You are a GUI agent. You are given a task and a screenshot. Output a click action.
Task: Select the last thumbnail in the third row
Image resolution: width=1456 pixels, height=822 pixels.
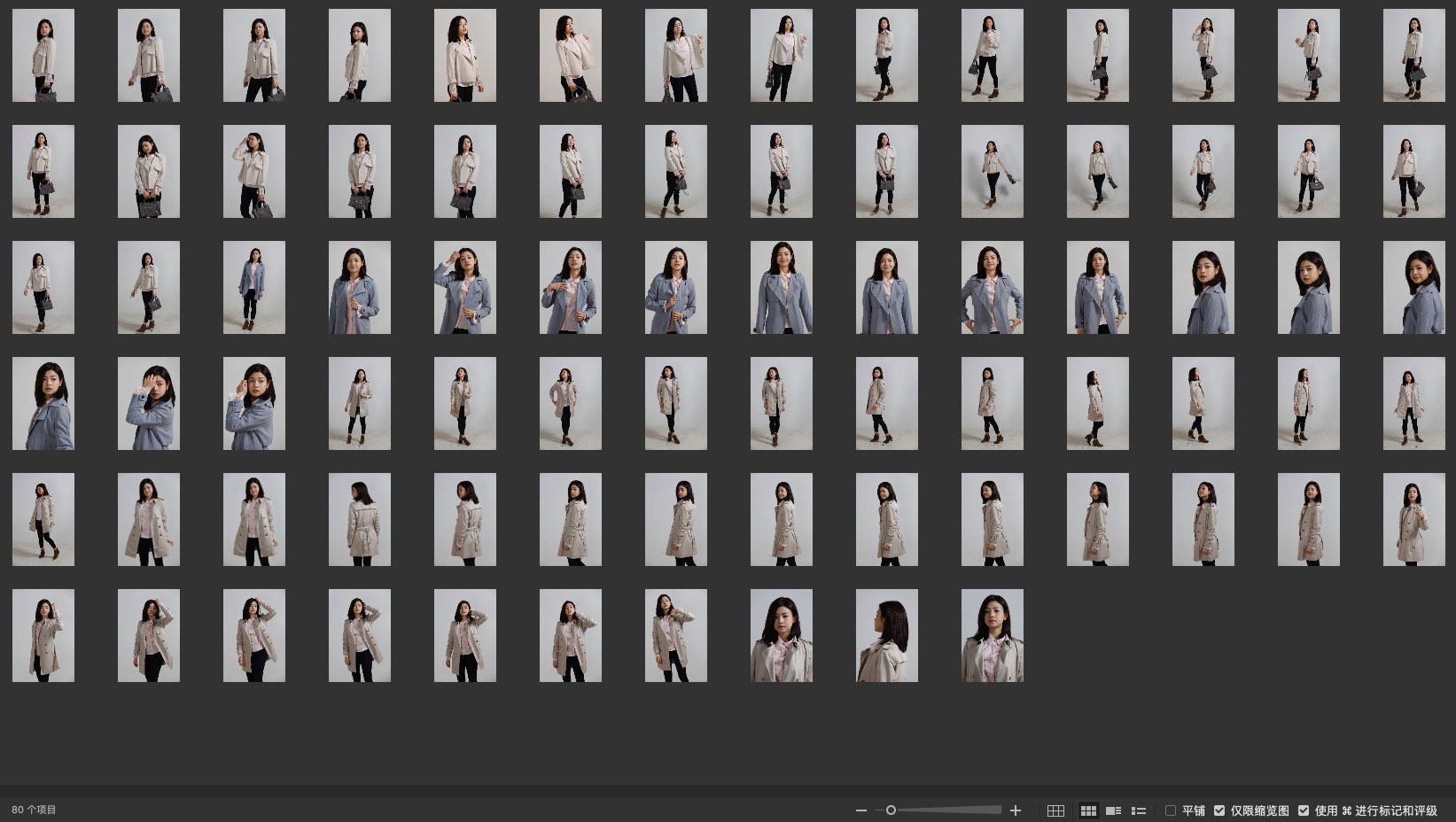click(1413, 287)
